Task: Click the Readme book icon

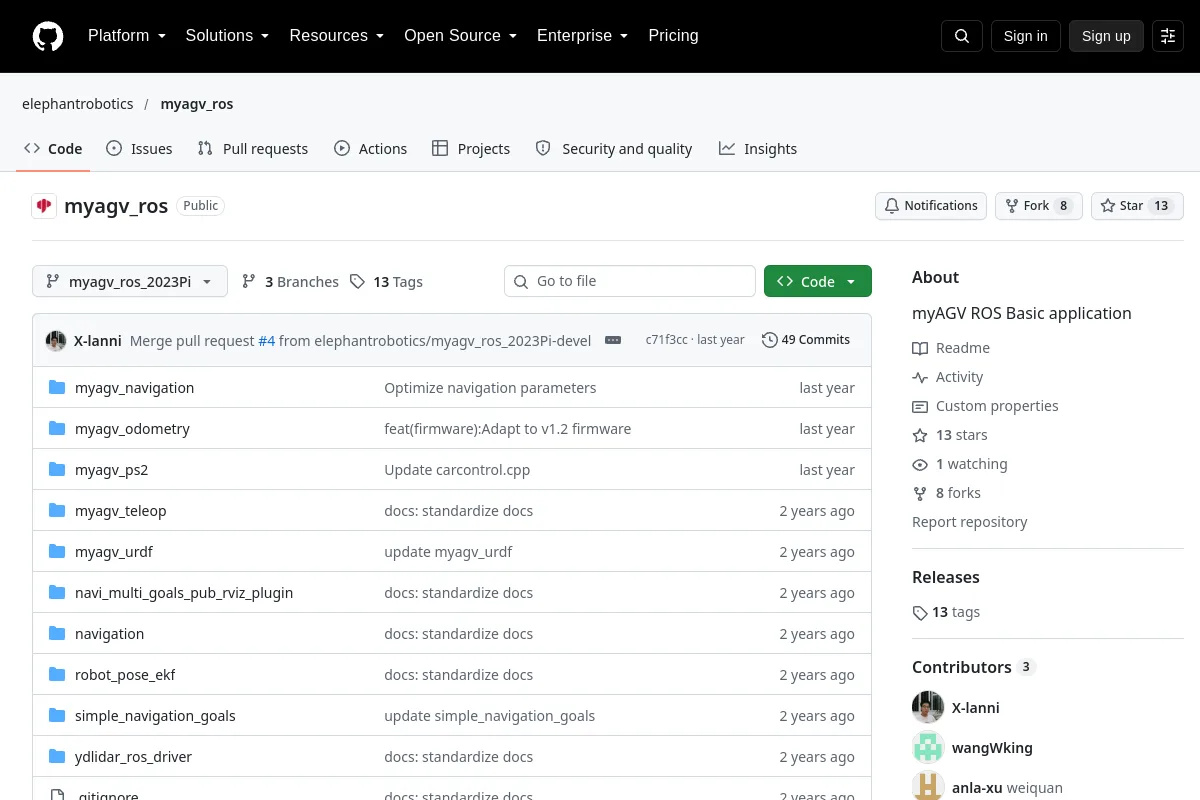Action: (x=920, y=348)
